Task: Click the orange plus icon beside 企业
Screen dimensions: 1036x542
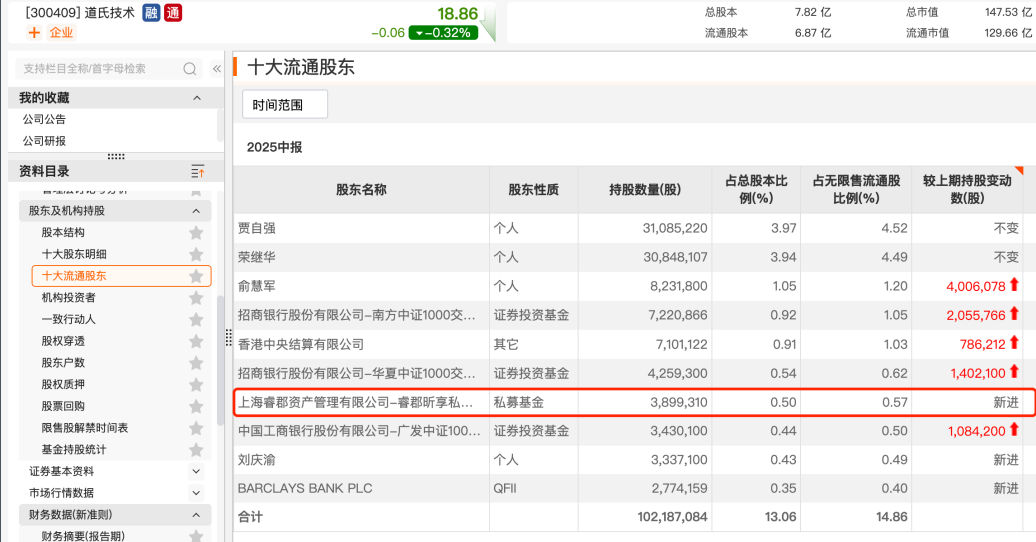Action: pos(34,32)
